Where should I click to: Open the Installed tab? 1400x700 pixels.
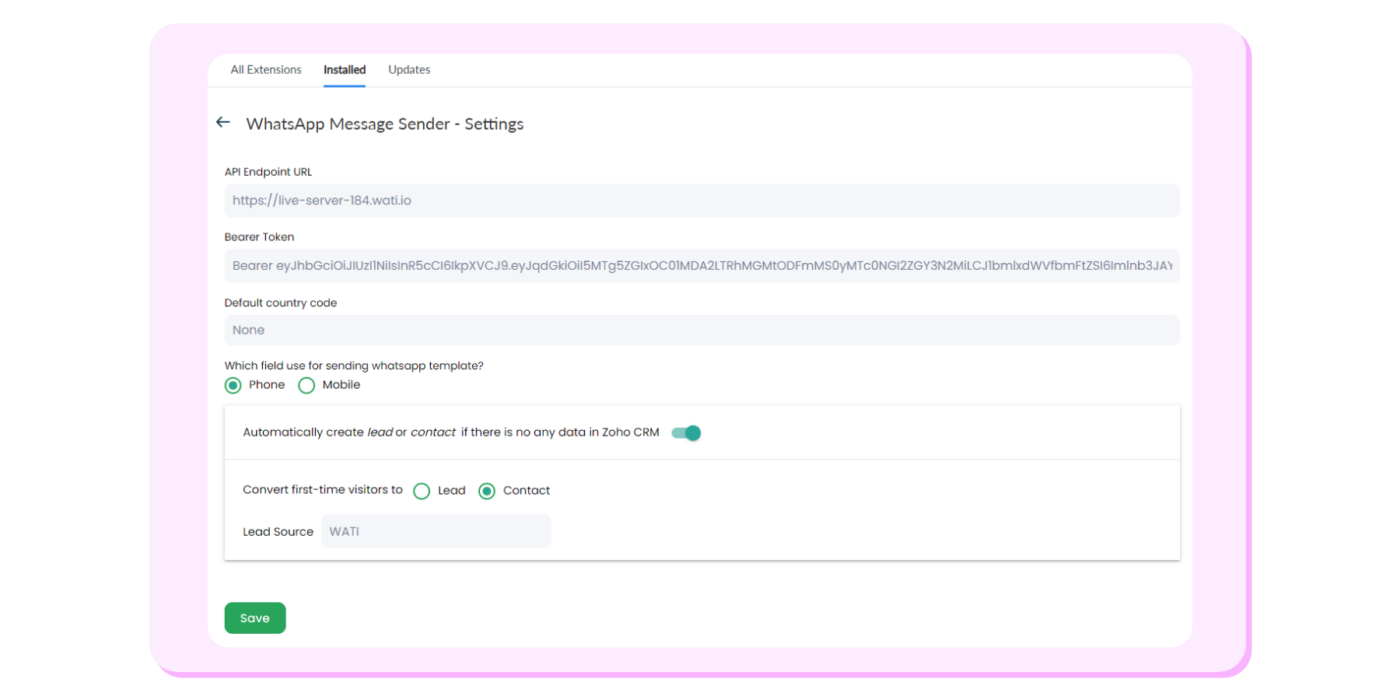[x=344, y=69]
